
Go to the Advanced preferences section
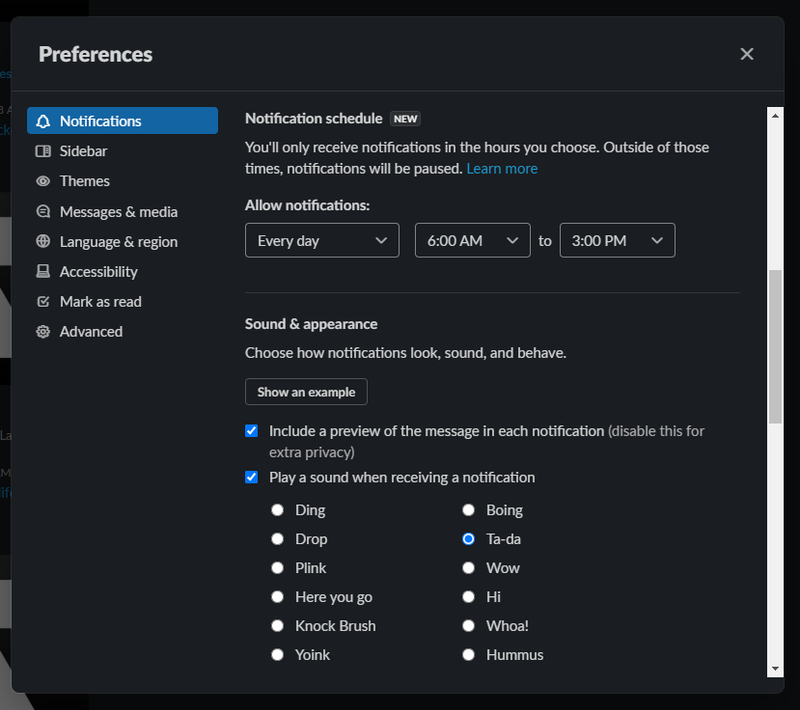coord(91,331)
